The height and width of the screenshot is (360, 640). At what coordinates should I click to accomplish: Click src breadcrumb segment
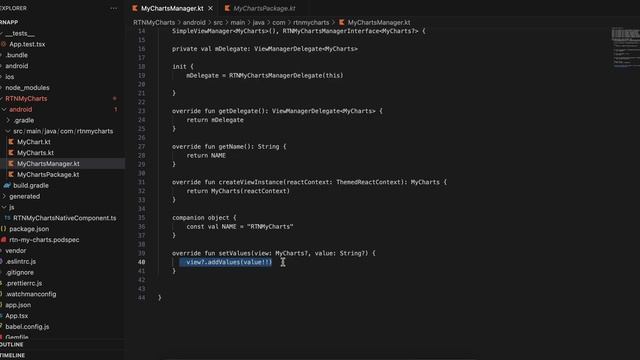click(x=218, y=22)
